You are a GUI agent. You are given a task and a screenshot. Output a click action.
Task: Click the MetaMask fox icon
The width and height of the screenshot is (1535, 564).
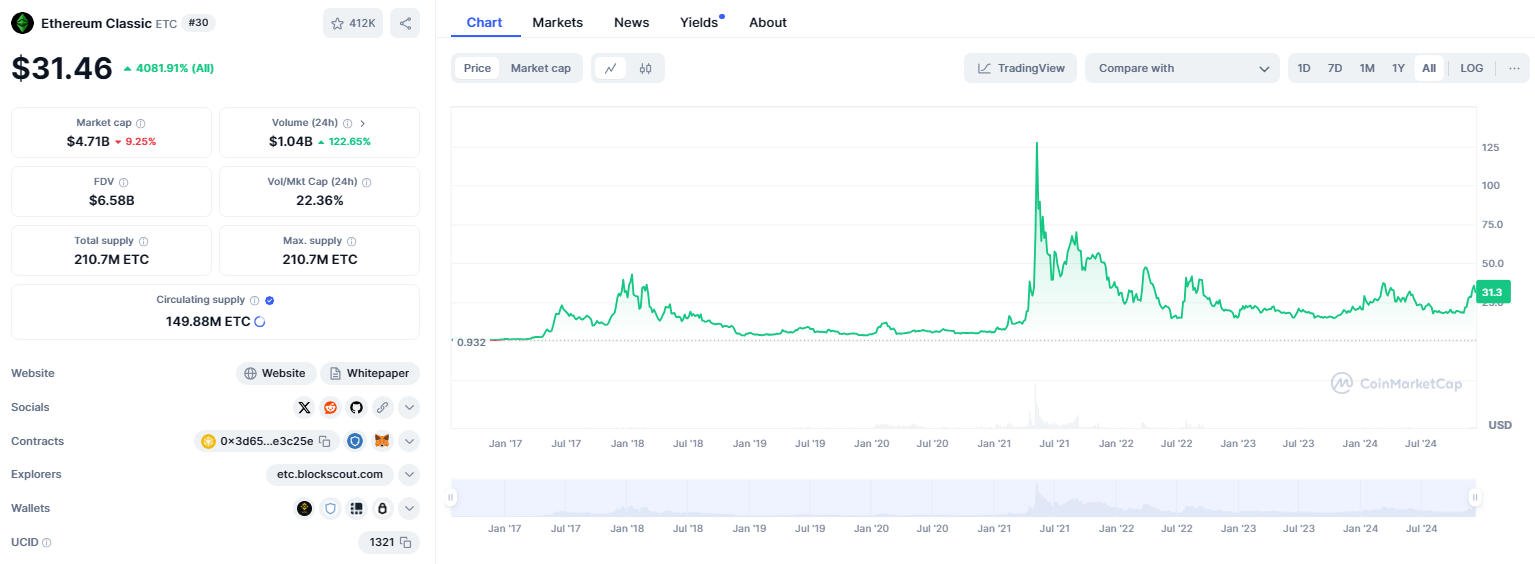[x=382, y=441]
